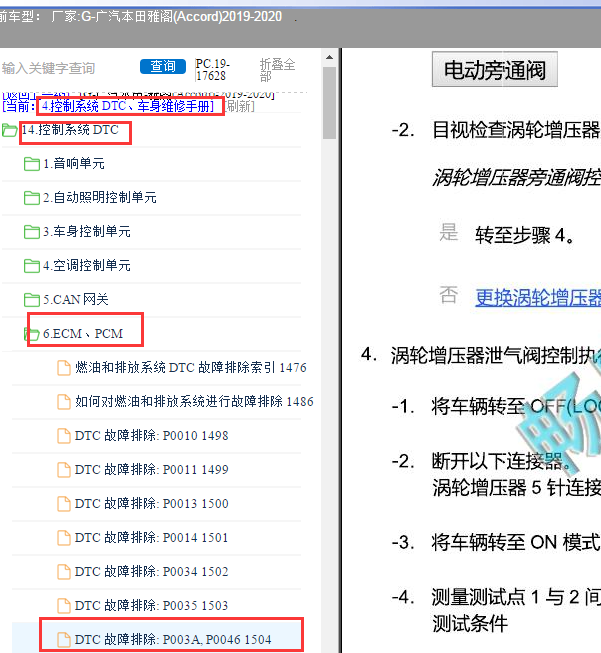Click document icon beside DTC P0035 1503

pyautogui.click(x=64, y=606)
